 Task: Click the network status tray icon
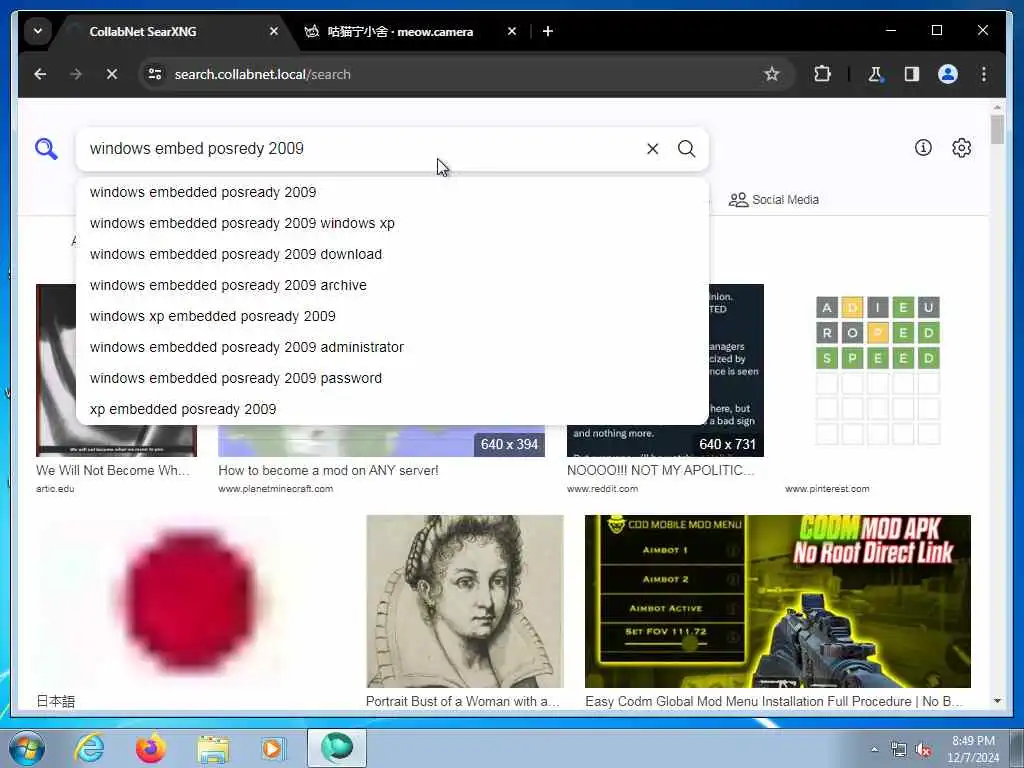899,749
